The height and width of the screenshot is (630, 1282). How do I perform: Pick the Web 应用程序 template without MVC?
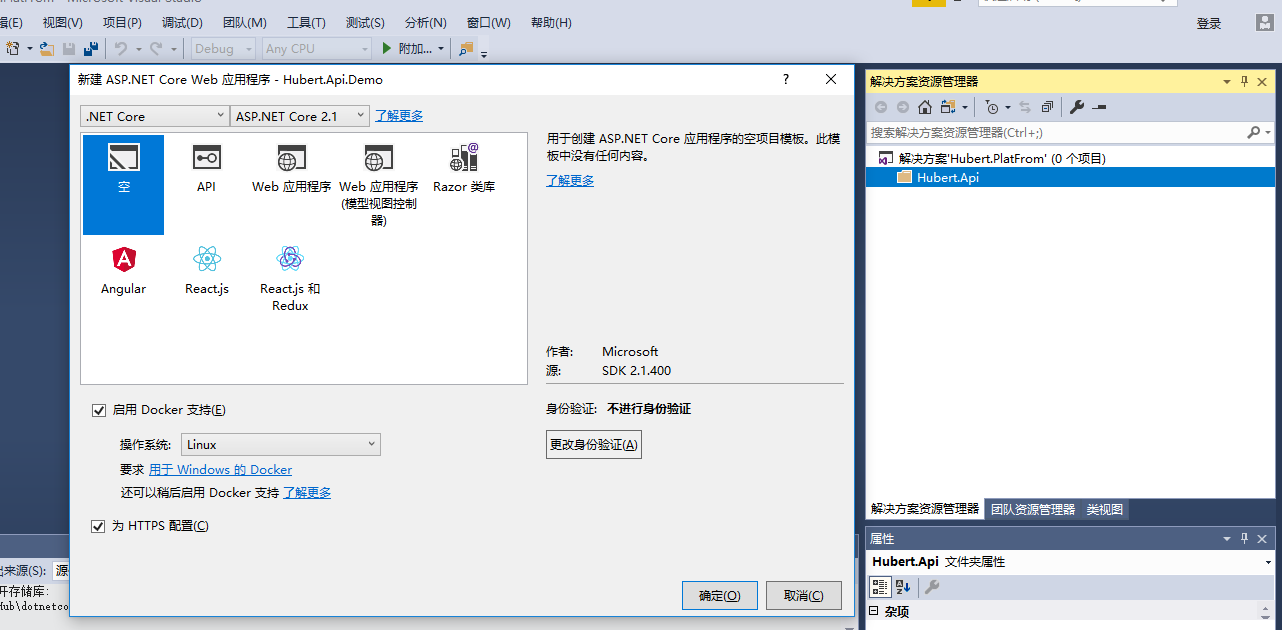(x=291, y=168)
